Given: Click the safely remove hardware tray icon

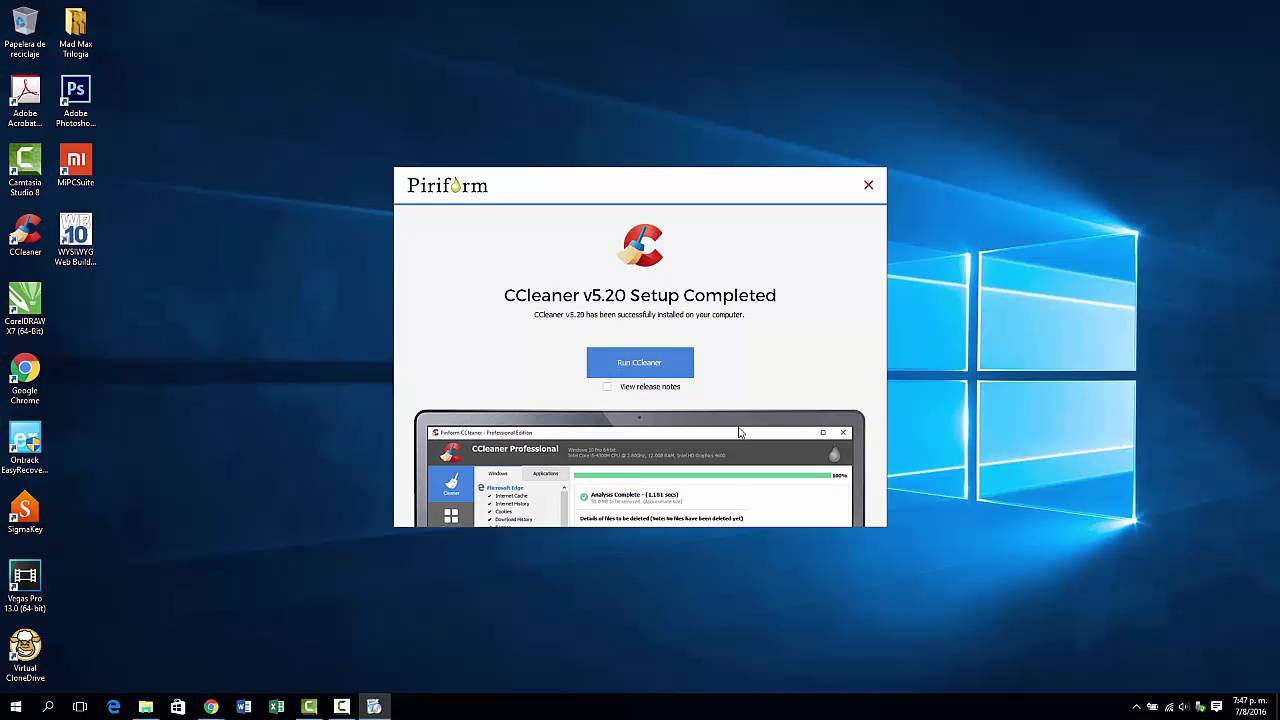Looking at the screenshot, I should point(1200,707).
